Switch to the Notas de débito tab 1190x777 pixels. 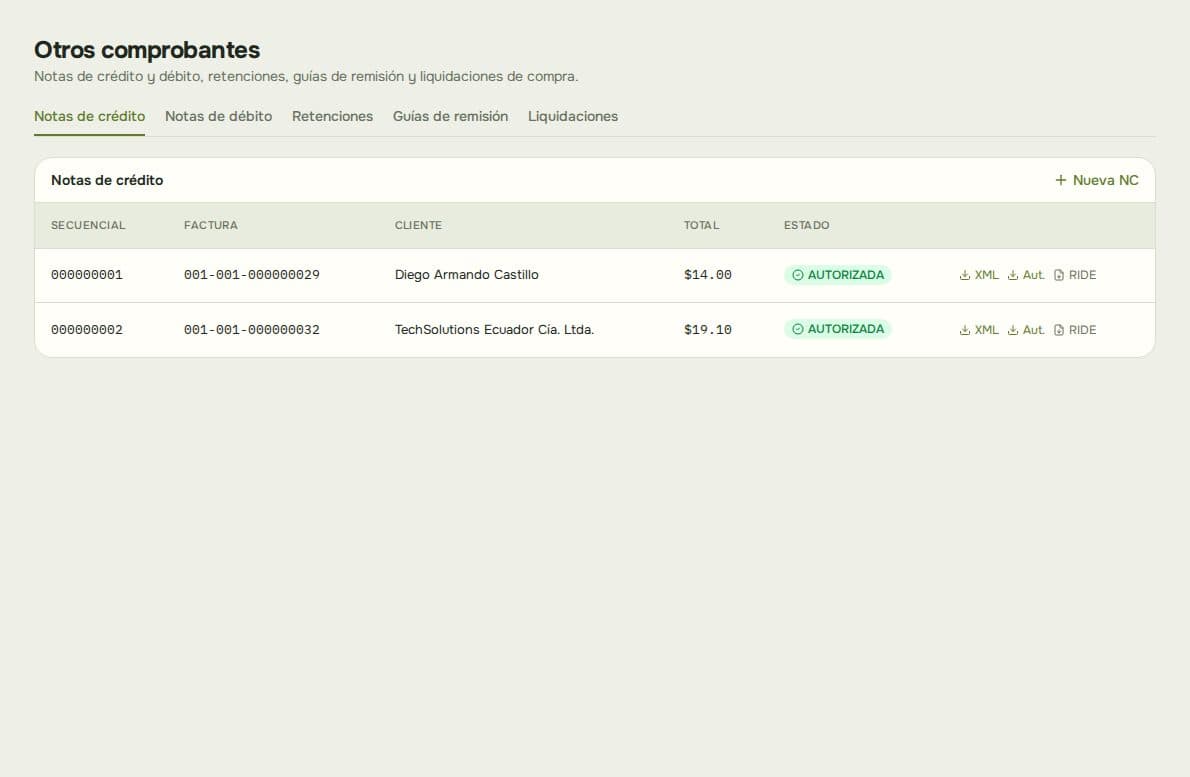click(219, 116)
